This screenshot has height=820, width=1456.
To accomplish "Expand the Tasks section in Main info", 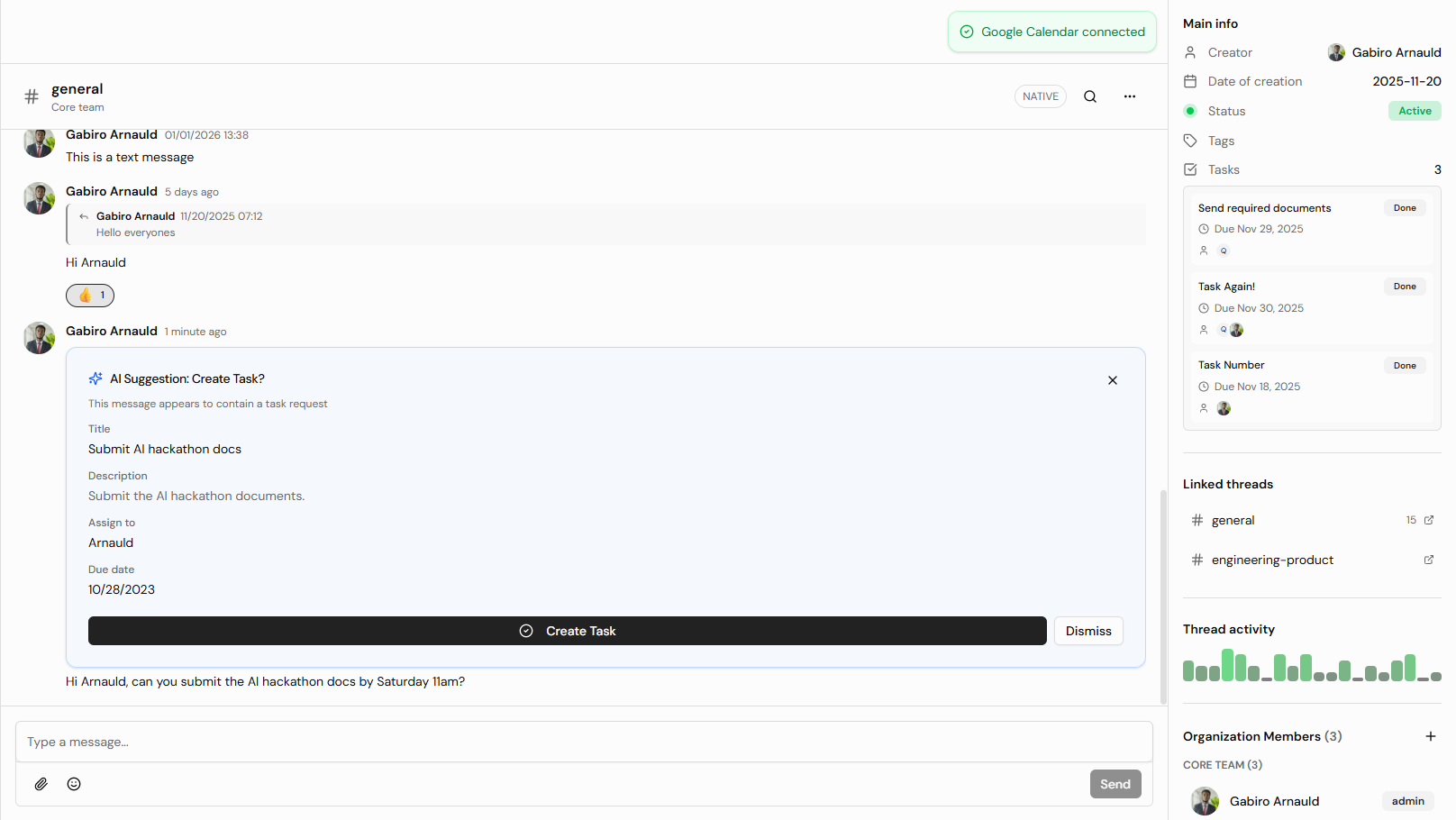I will pos(1224,169).
